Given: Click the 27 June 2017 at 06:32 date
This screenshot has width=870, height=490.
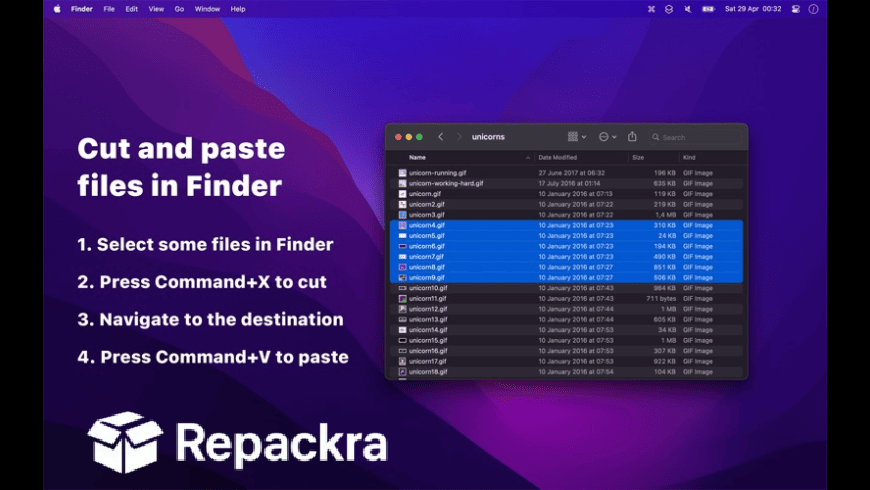Looking at the screenshot, I should point(571,173).
